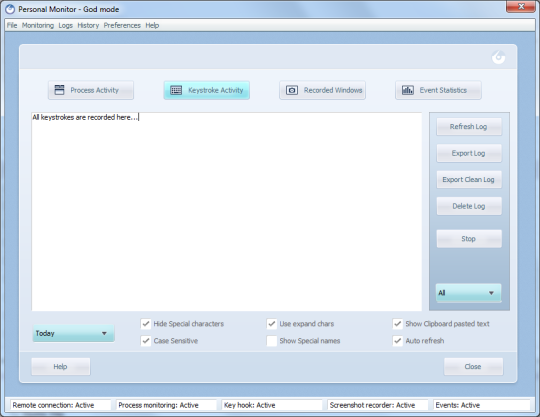Click the Personal Monitor title bar icon
Screen dimensions: 540x417
(x=10, y=9)
